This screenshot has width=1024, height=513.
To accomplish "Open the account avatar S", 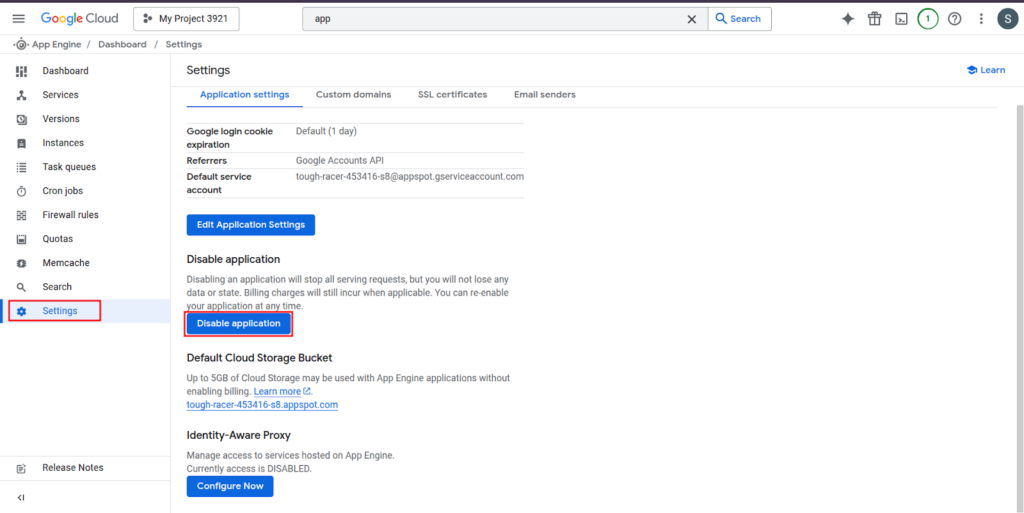I will [x=1008, y=19].
